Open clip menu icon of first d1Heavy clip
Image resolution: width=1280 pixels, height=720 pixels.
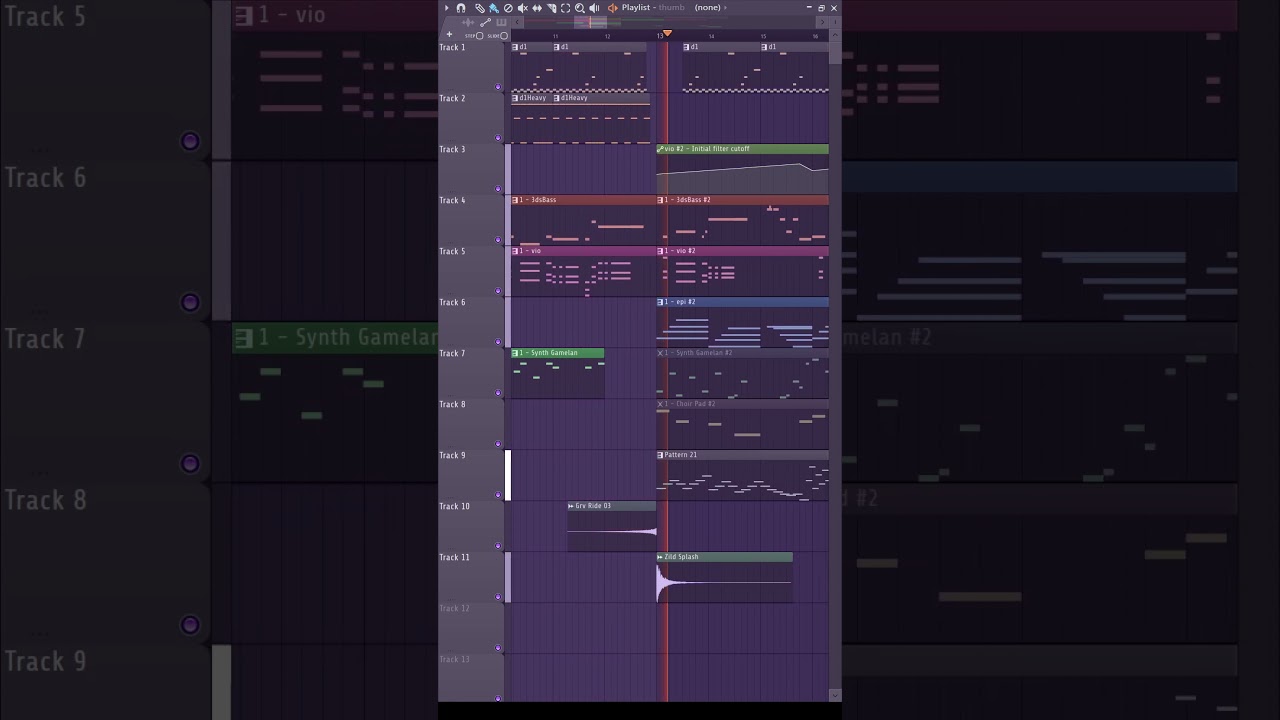515,98
